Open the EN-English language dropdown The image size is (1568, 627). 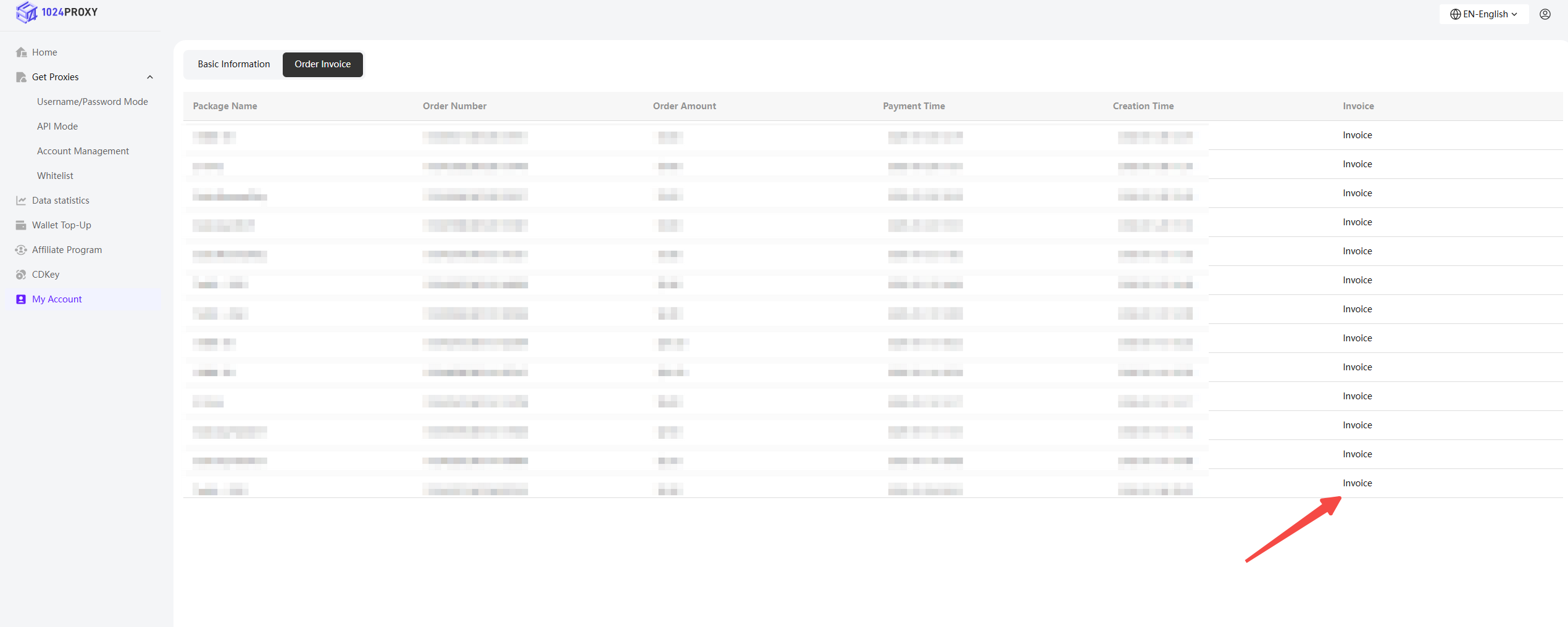pos(1483,14)
